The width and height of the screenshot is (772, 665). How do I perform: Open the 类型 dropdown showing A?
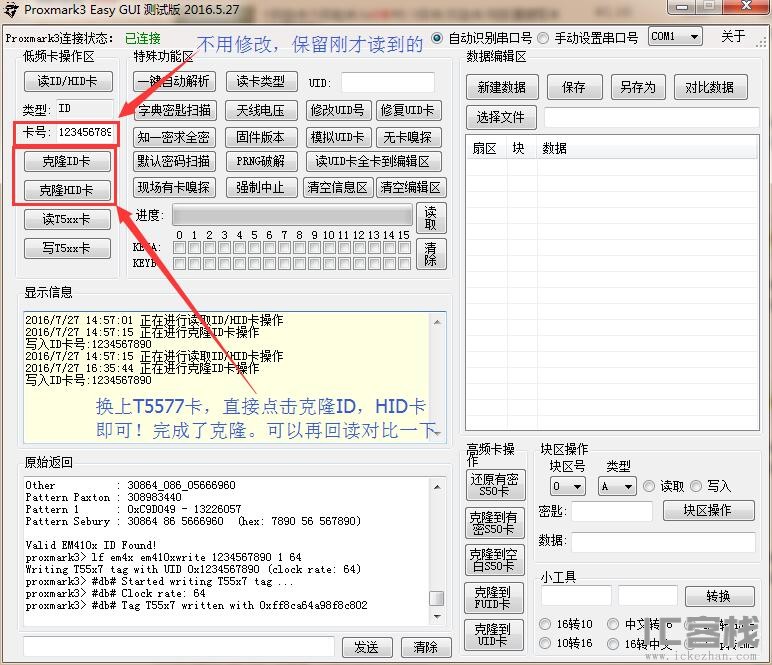[x=617, y=486]
